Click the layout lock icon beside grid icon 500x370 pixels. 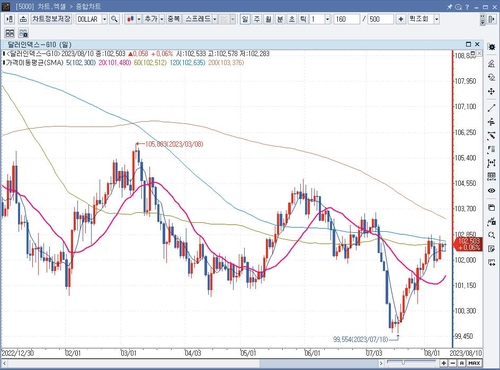23,33
